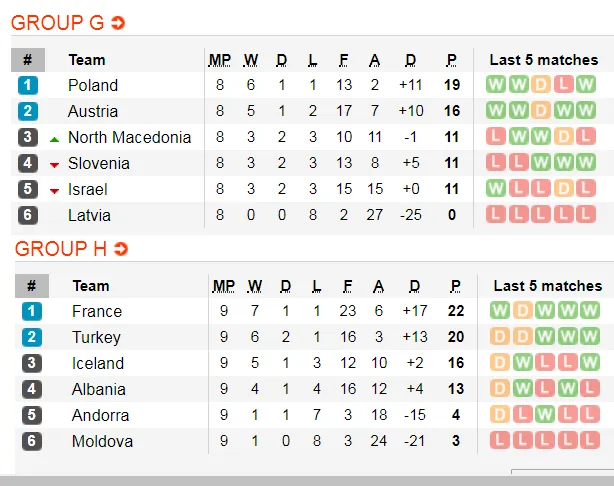
Task: Click the GROUP H heading link
Action: [60, 248]
